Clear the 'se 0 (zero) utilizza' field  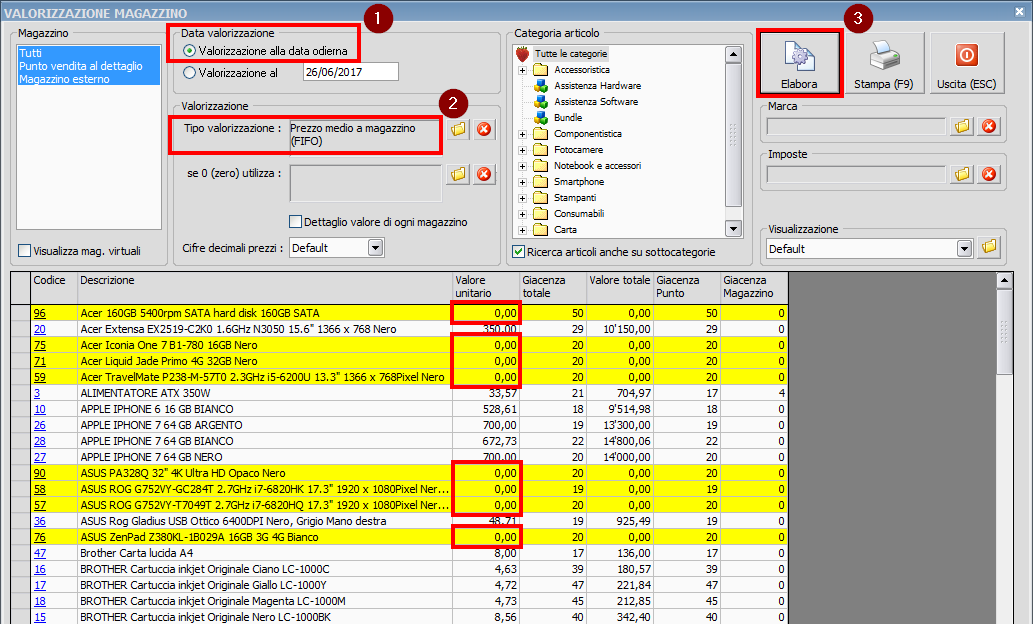point(484,175)
